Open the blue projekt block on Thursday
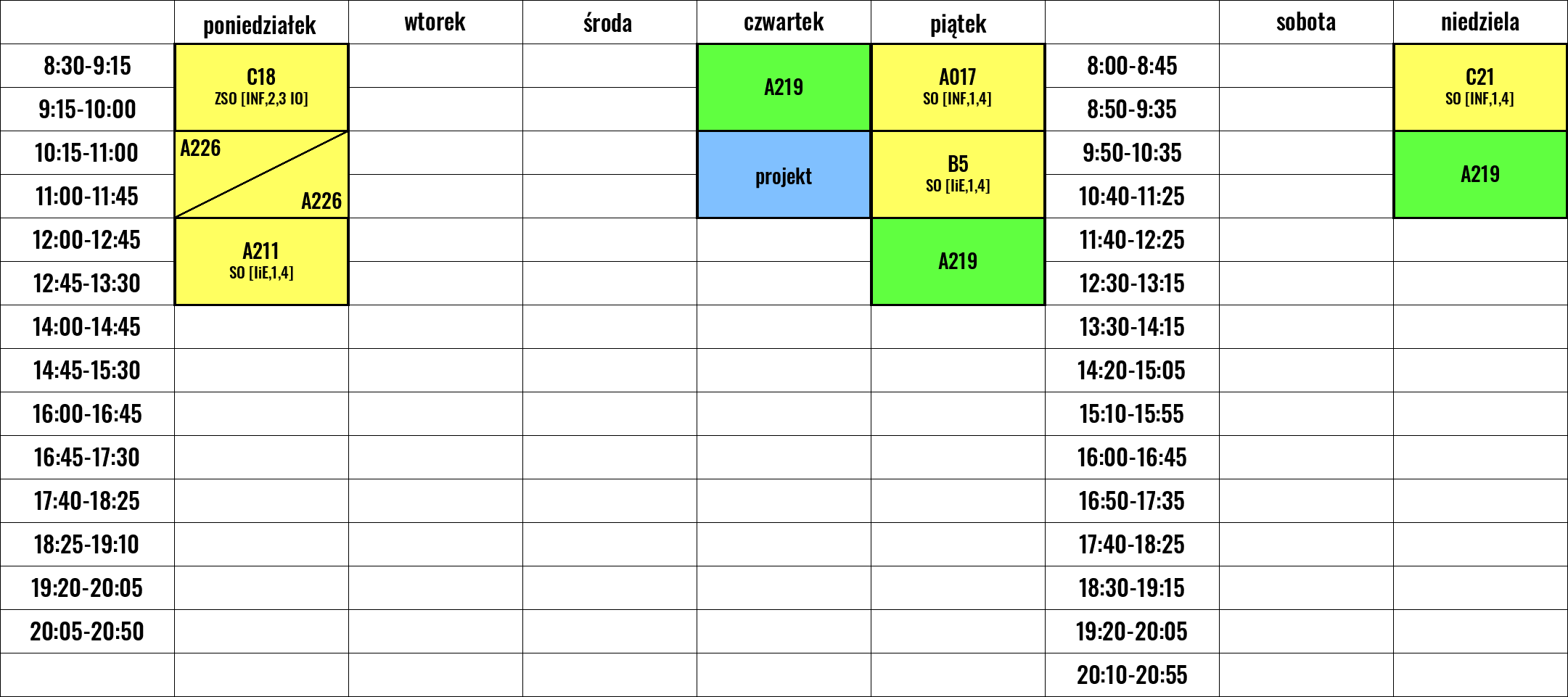 784,174
